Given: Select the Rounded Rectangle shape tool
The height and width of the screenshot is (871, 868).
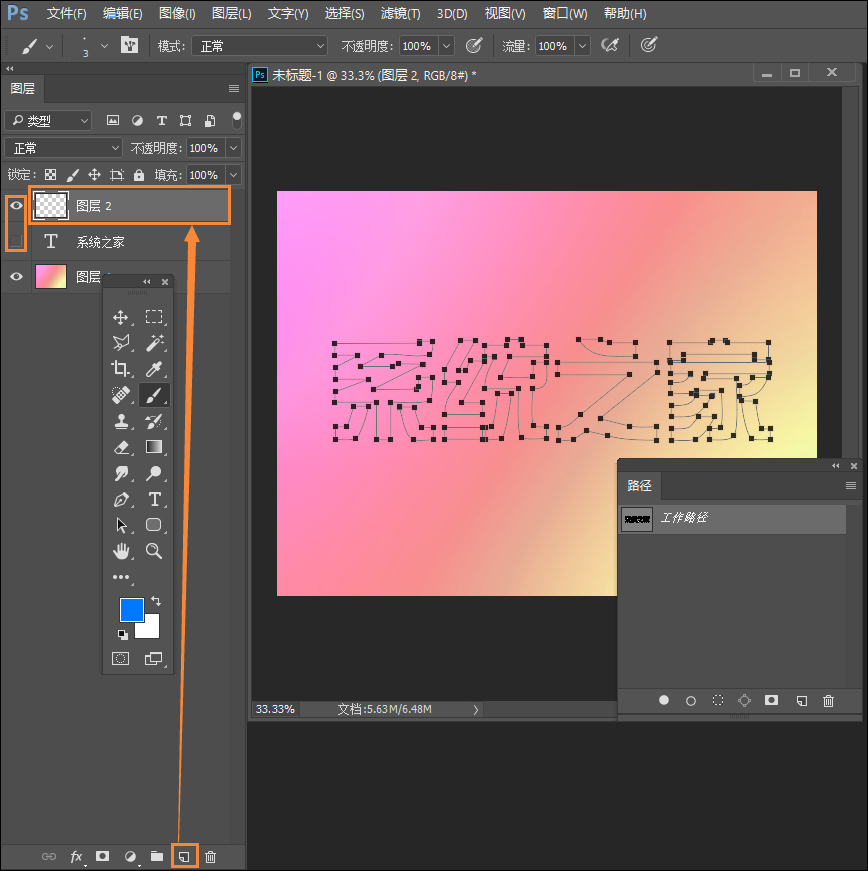Looking at the screenshot, I should click(154, 525).
